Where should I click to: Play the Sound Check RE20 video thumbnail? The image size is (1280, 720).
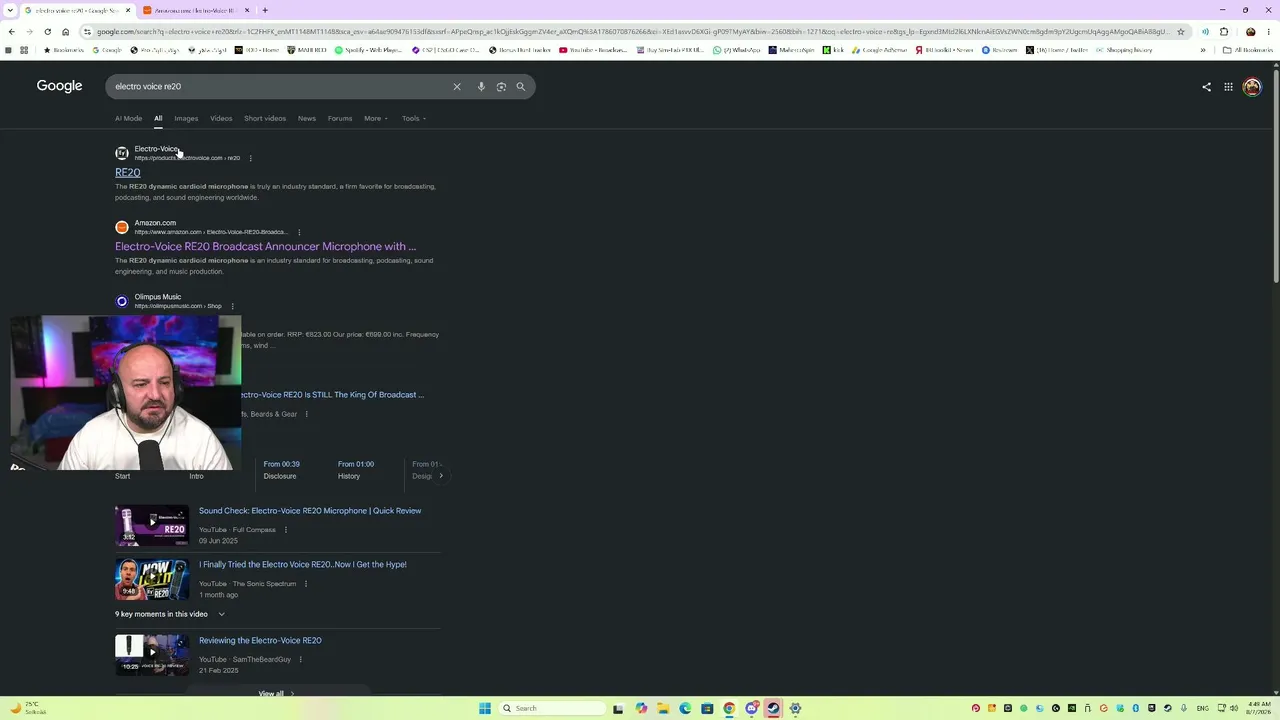point(152,525)
